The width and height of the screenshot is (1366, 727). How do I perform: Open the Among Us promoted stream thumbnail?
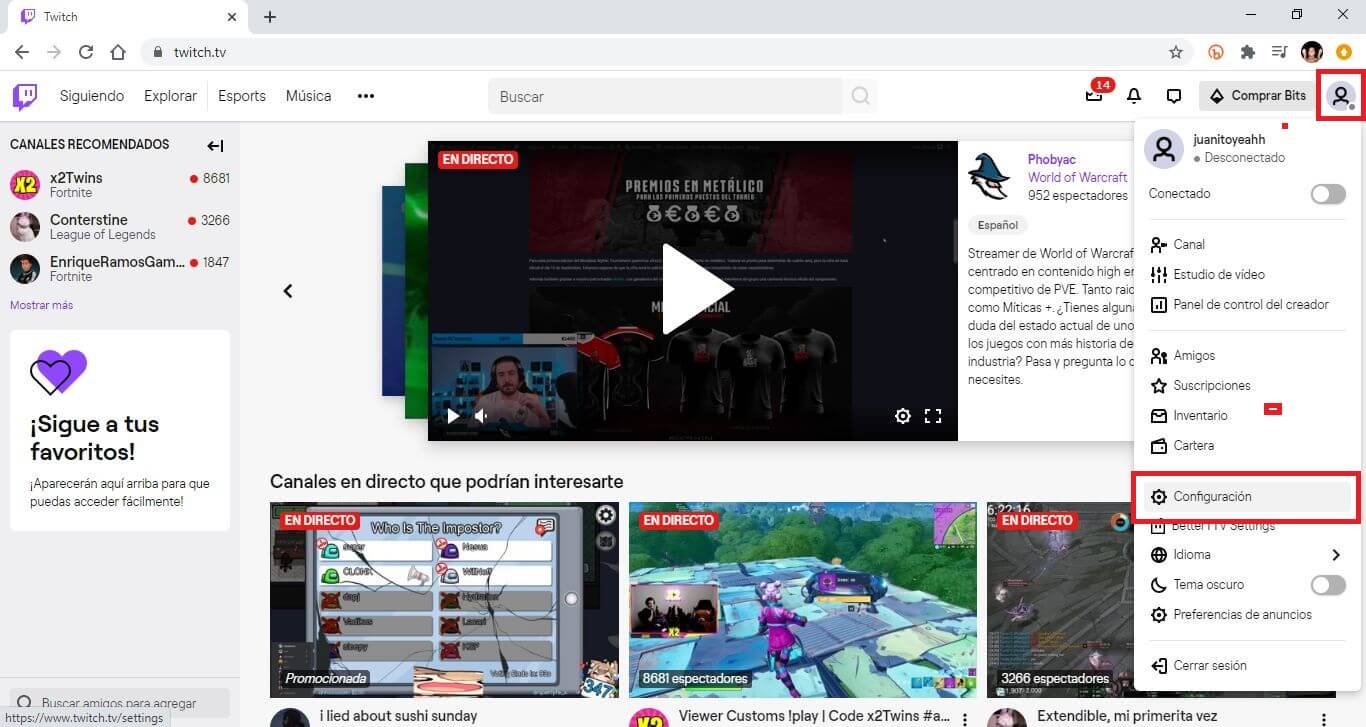point(444,600)
